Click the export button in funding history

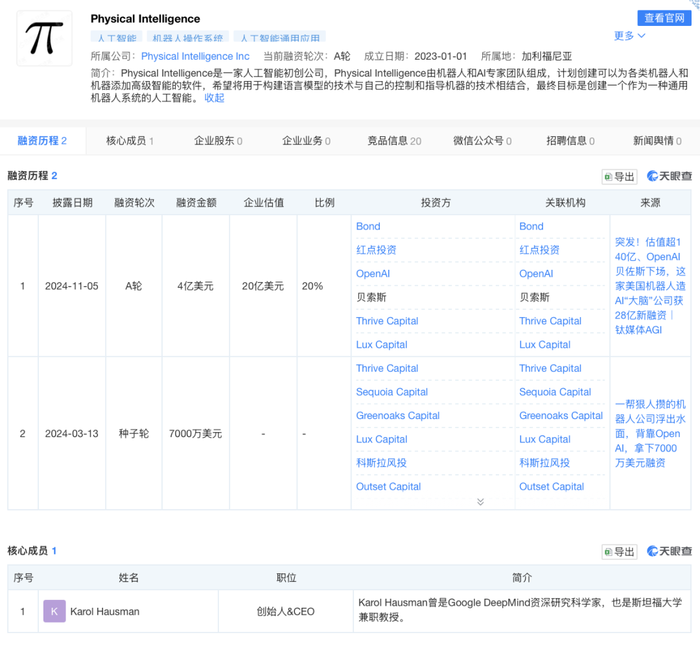coord(619,177)
